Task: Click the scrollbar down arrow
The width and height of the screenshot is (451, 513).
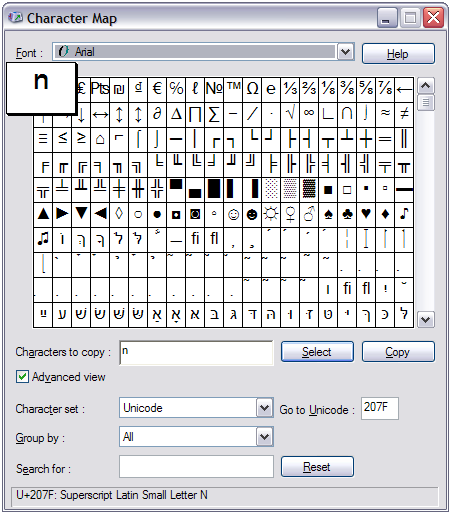Action: point(426,320)
